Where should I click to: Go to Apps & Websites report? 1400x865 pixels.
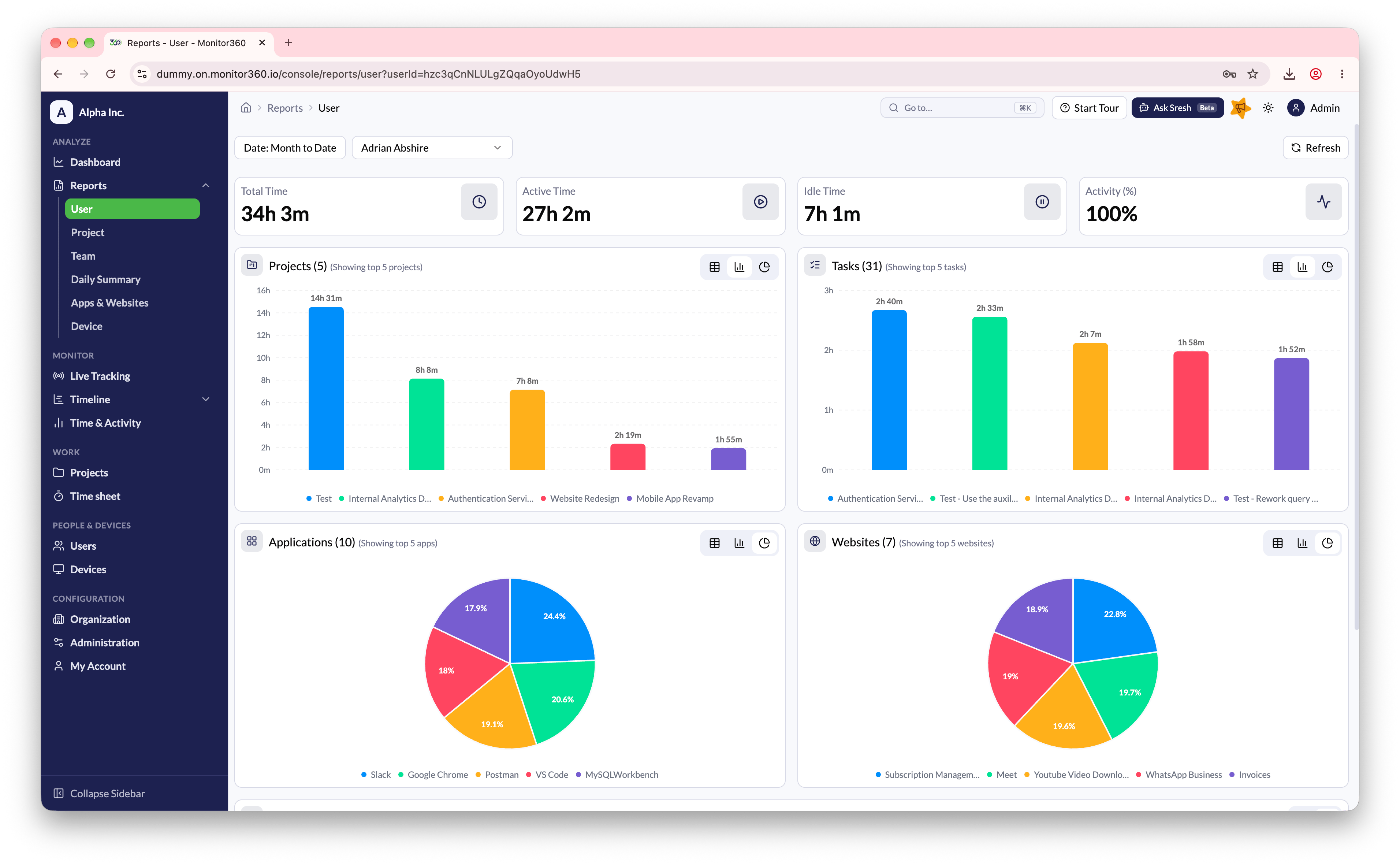pyautogui.click(x=109, y=302)
